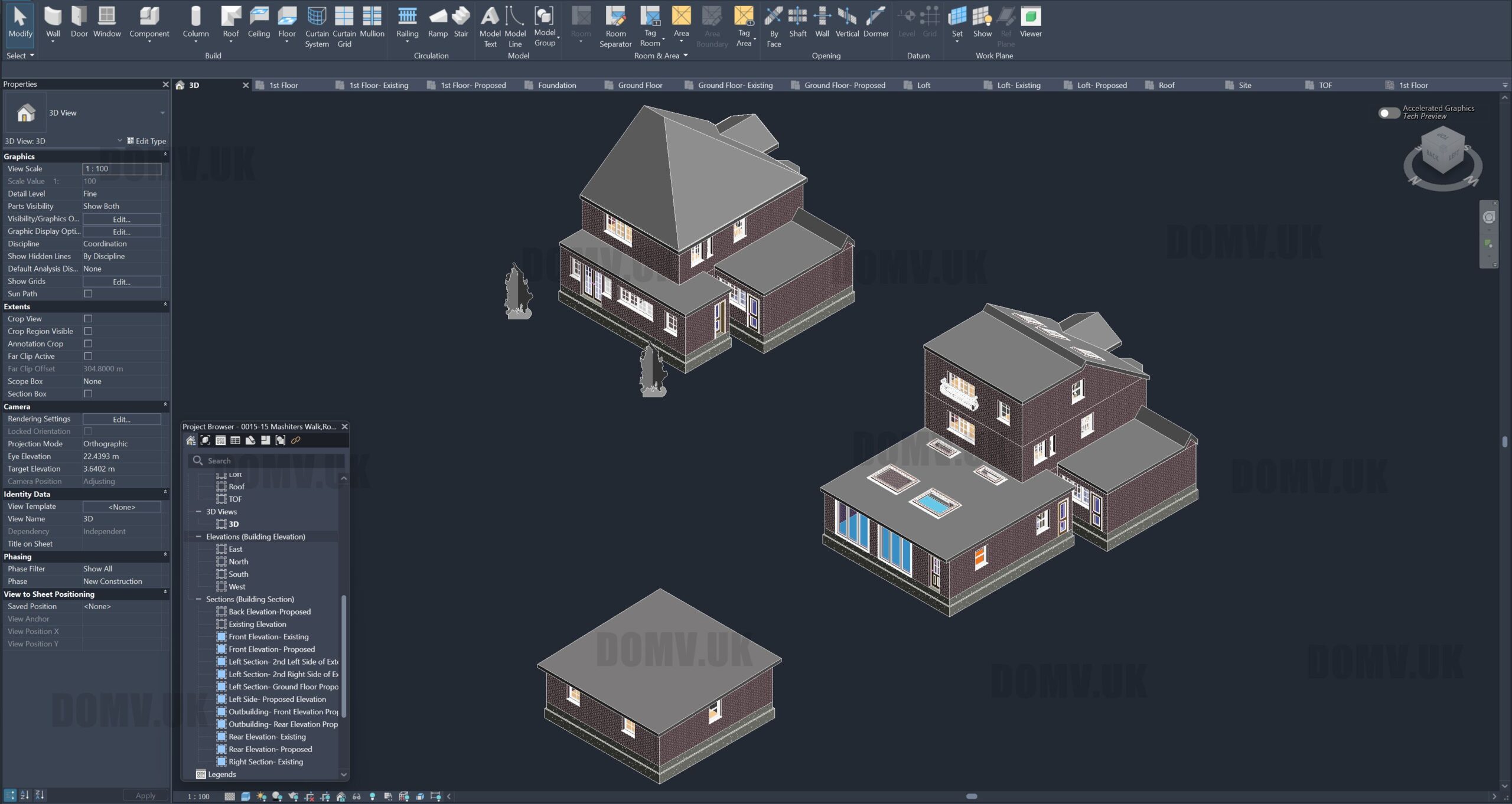Click the Edit Type button
This screenshot has height=804, width=1512.
[x=146, y=141]
